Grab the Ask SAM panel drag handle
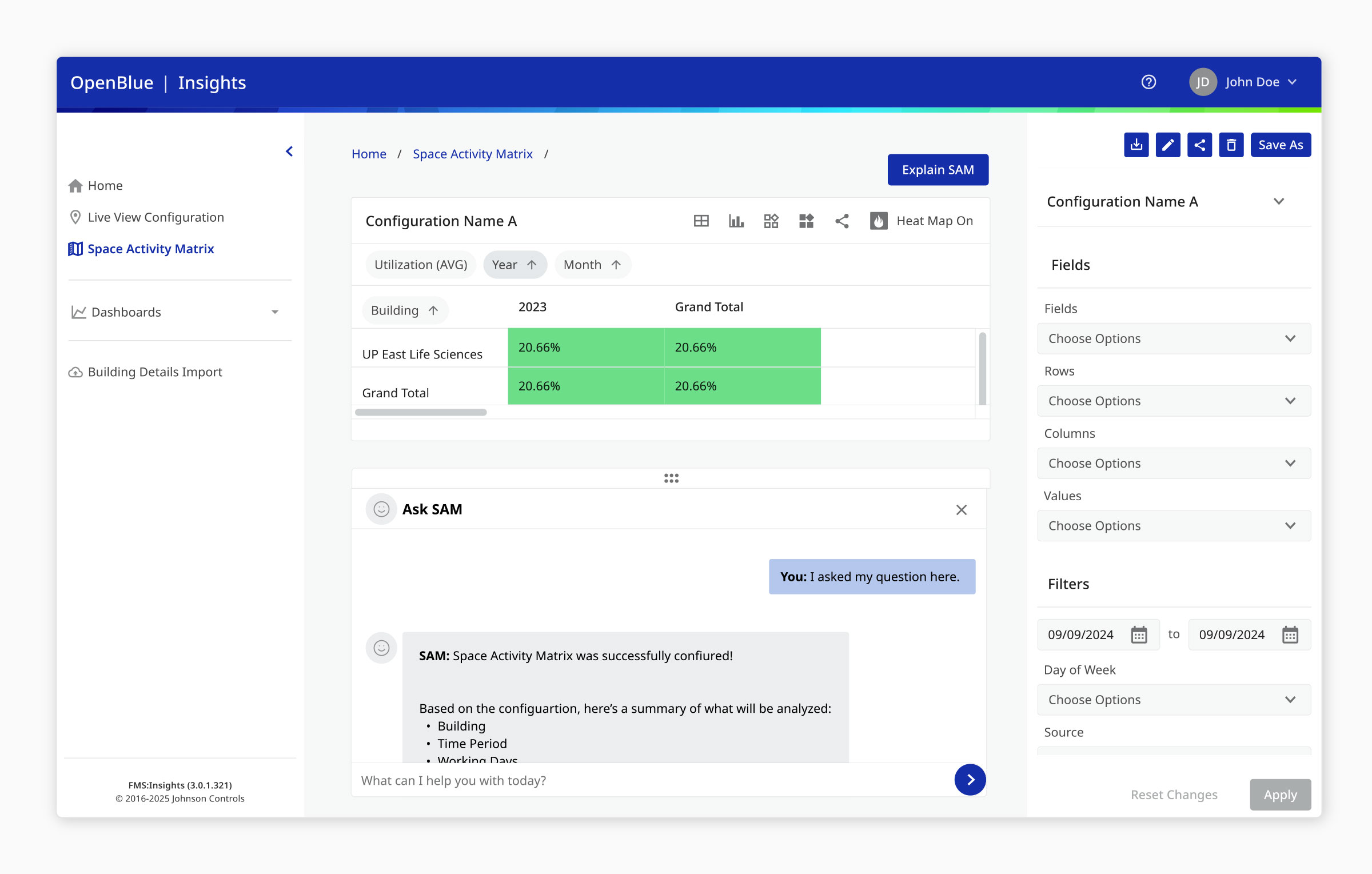 point(671,478)
